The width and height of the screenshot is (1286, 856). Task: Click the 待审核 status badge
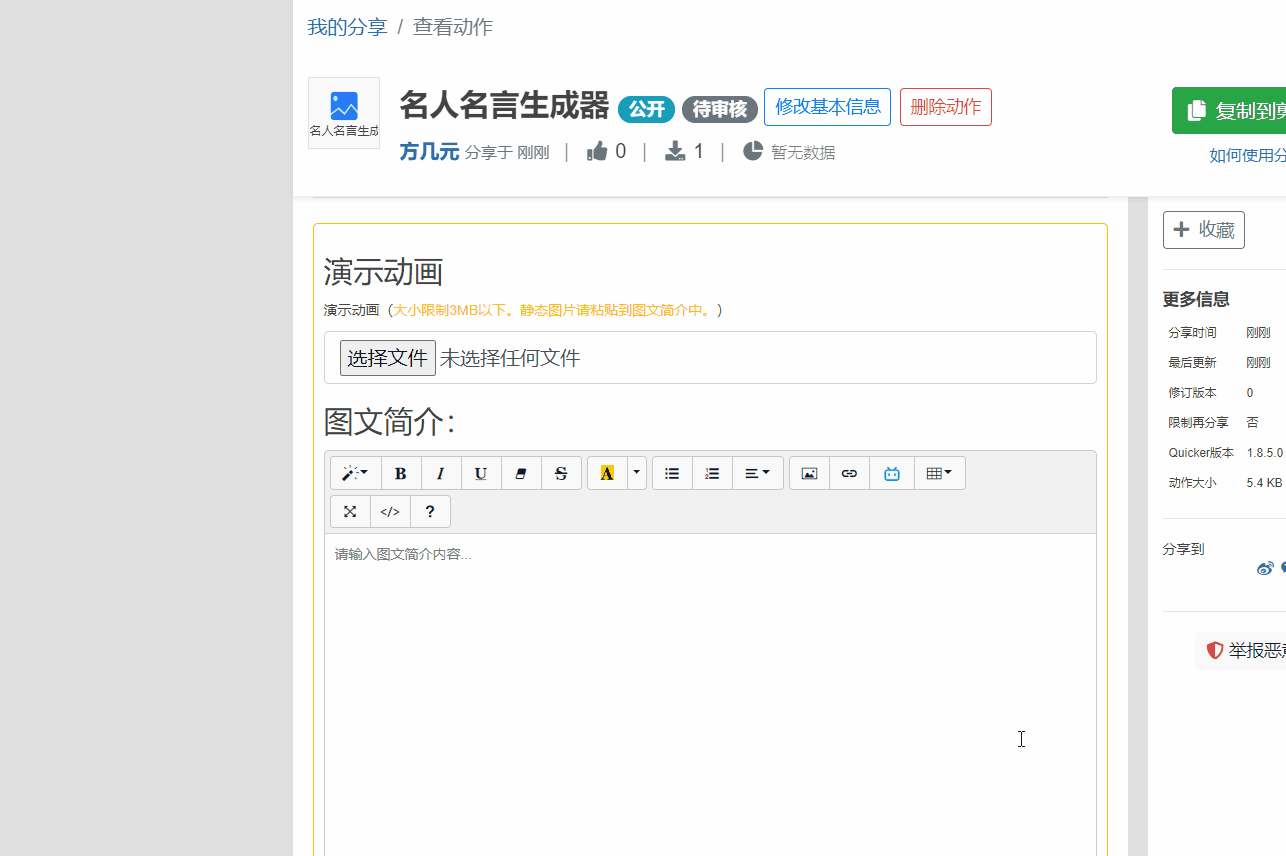(x=720, y=110)
